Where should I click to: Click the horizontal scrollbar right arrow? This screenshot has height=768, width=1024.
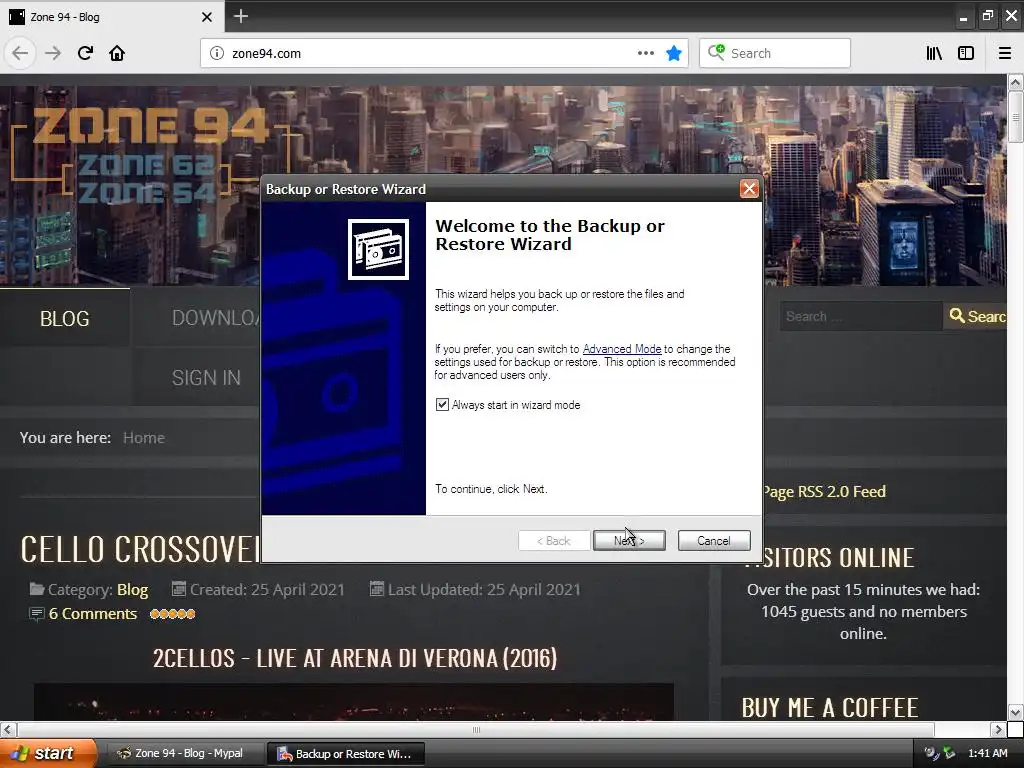(998, 729)
